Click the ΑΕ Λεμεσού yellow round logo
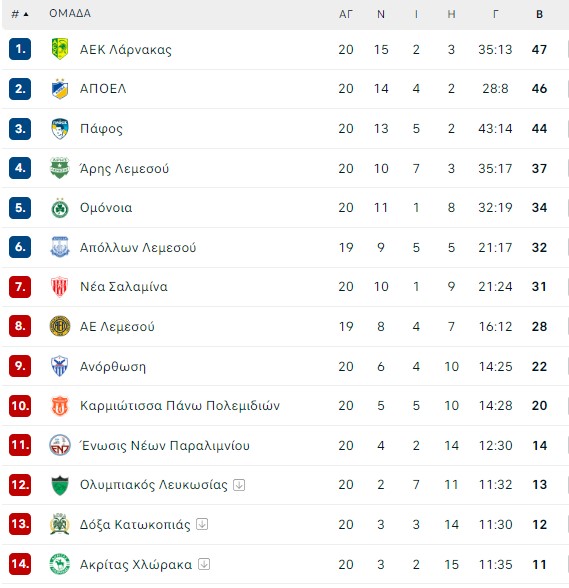Viewport: 569px width, 588px height. [x=60, y=326]
